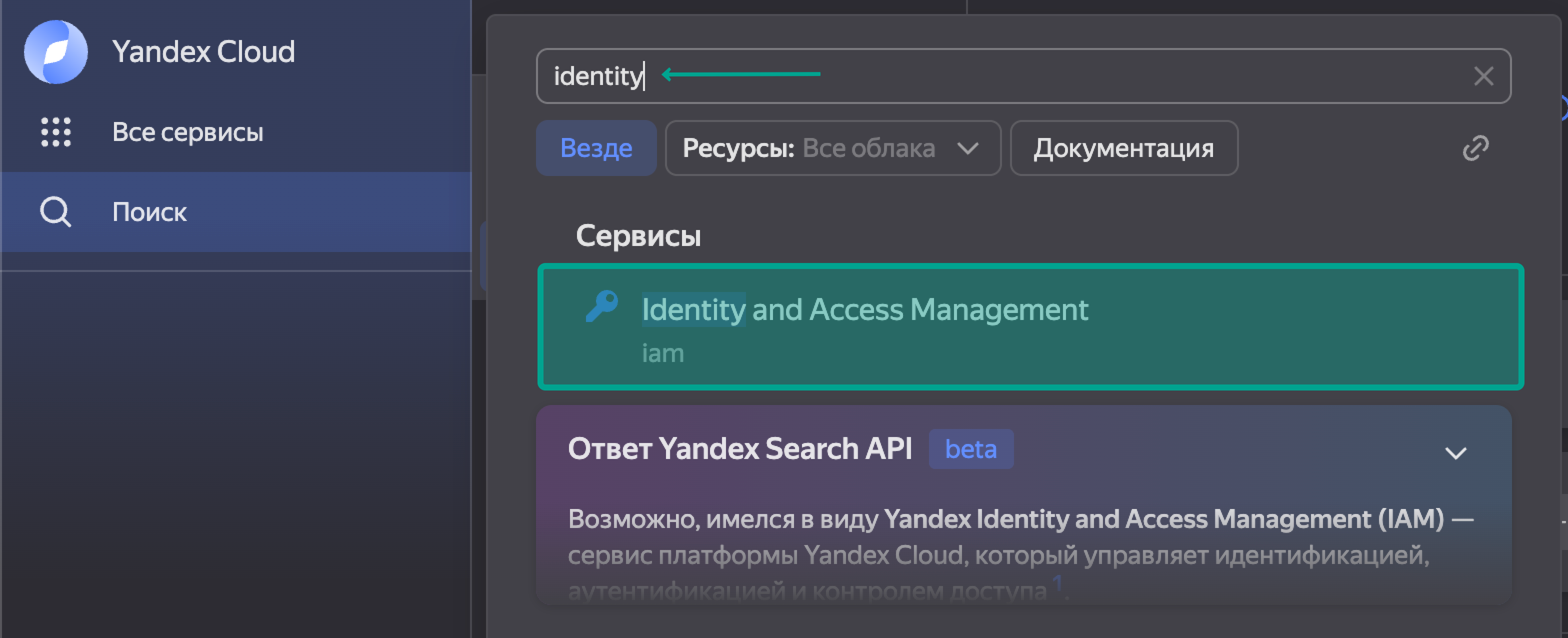Click the footnote reference number in answer
The width and height of the screenshot is (1568, 638).
click(1057, 582)
